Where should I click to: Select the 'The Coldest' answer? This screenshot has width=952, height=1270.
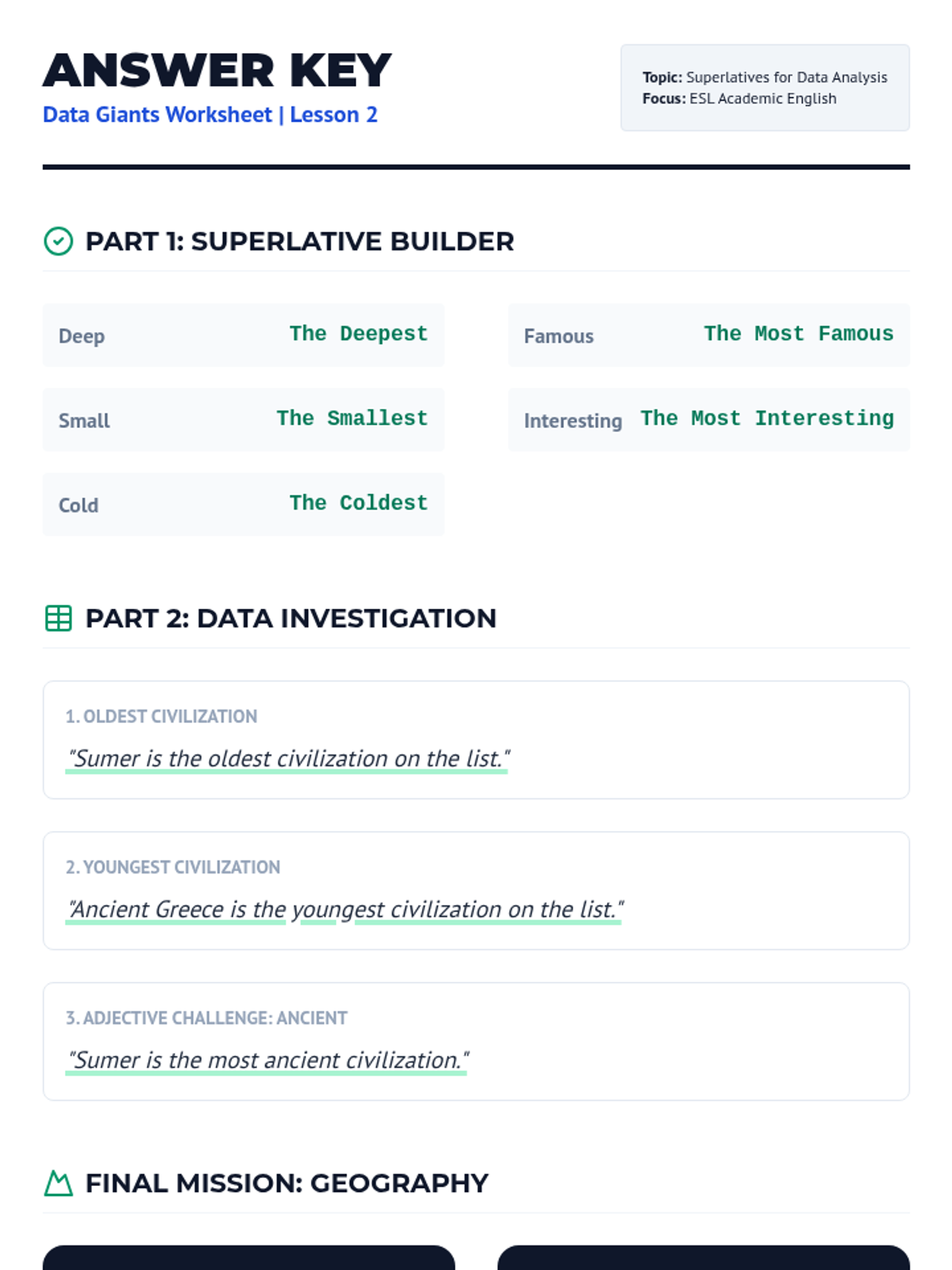[x=359, y=503]
